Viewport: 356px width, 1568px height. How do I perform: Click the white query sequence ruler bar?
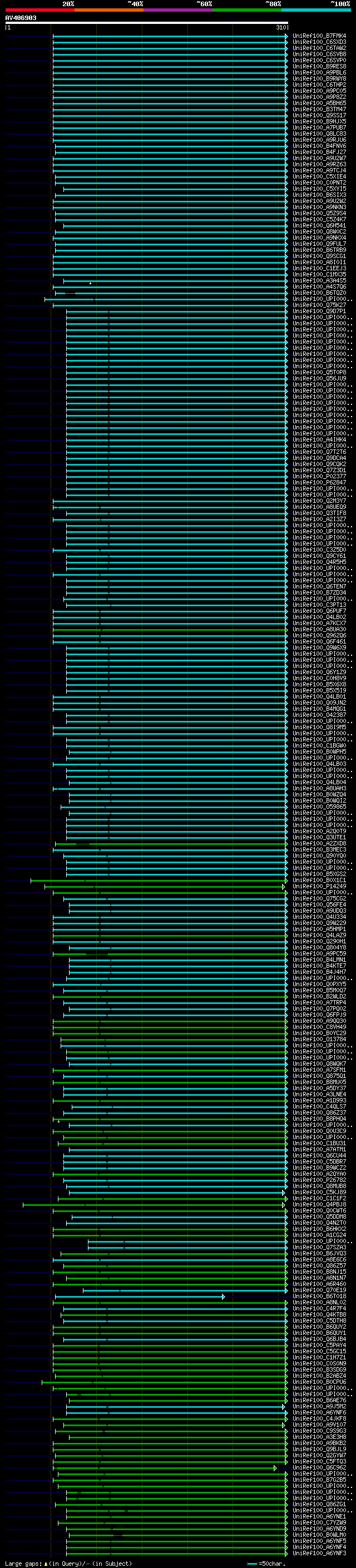[x=147, y=23]
